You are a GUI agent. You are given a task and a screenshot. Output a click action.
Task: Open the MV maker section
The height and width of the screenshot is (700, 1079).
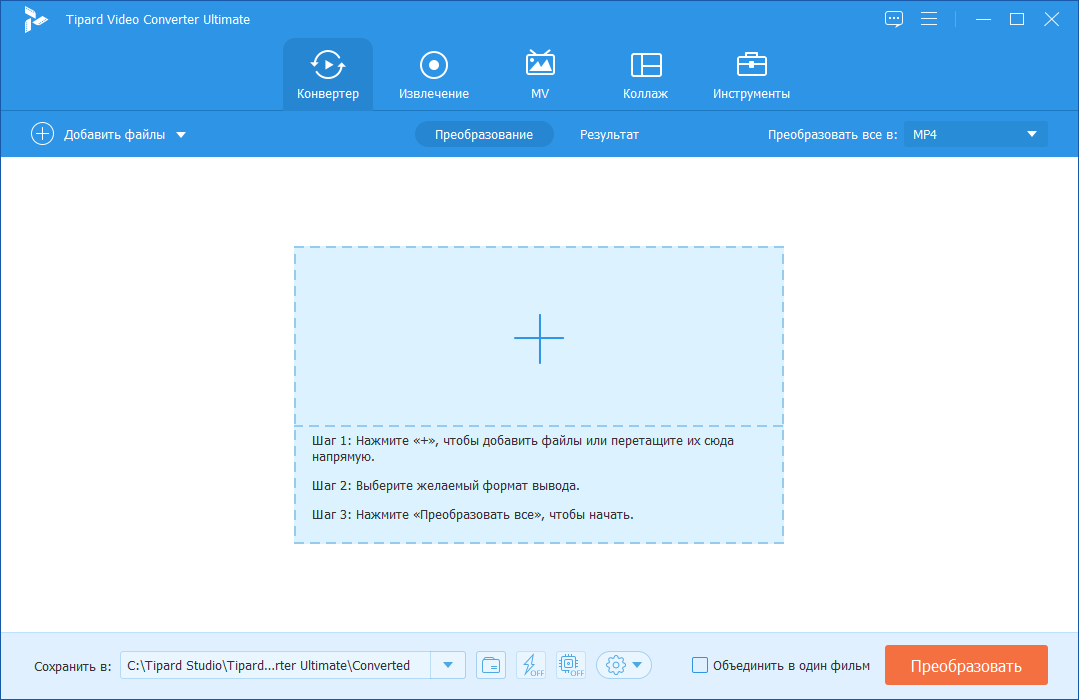click(539, 73)
